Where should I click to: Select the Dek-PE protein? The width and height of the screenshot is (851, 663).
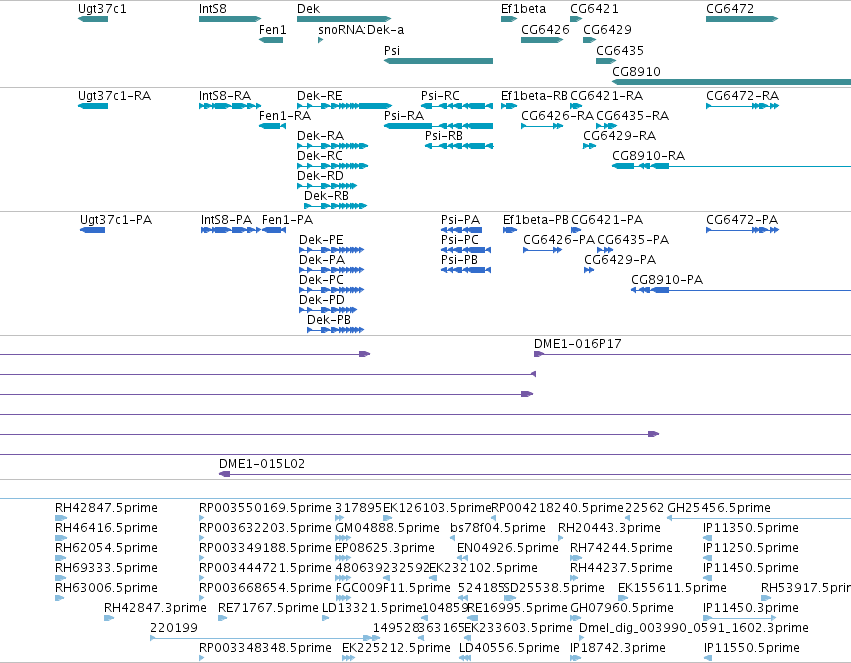coord(332,250)
